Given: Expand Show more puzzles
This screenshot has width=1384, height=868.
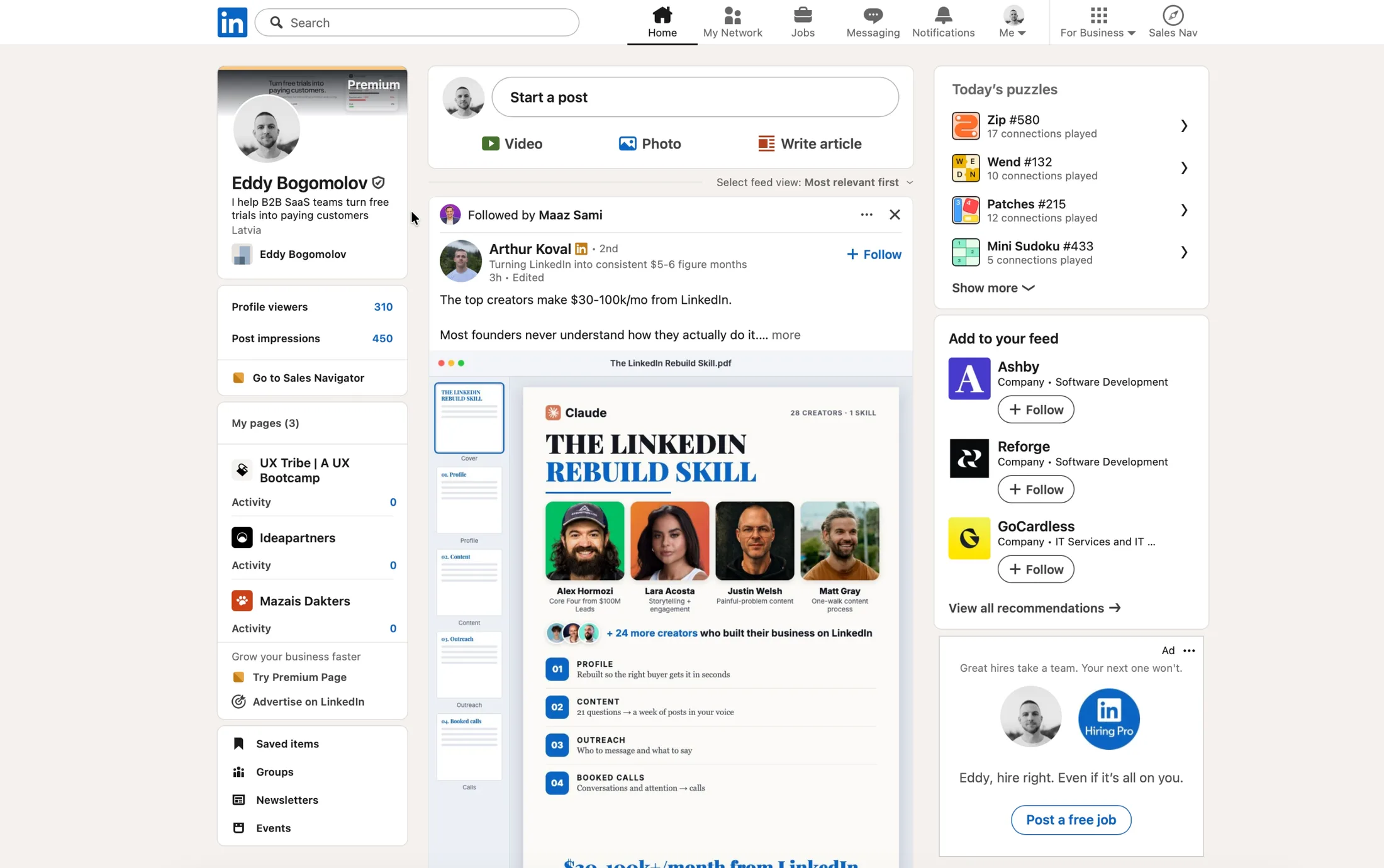Looking at the screenshot, I should click(993, 288).
